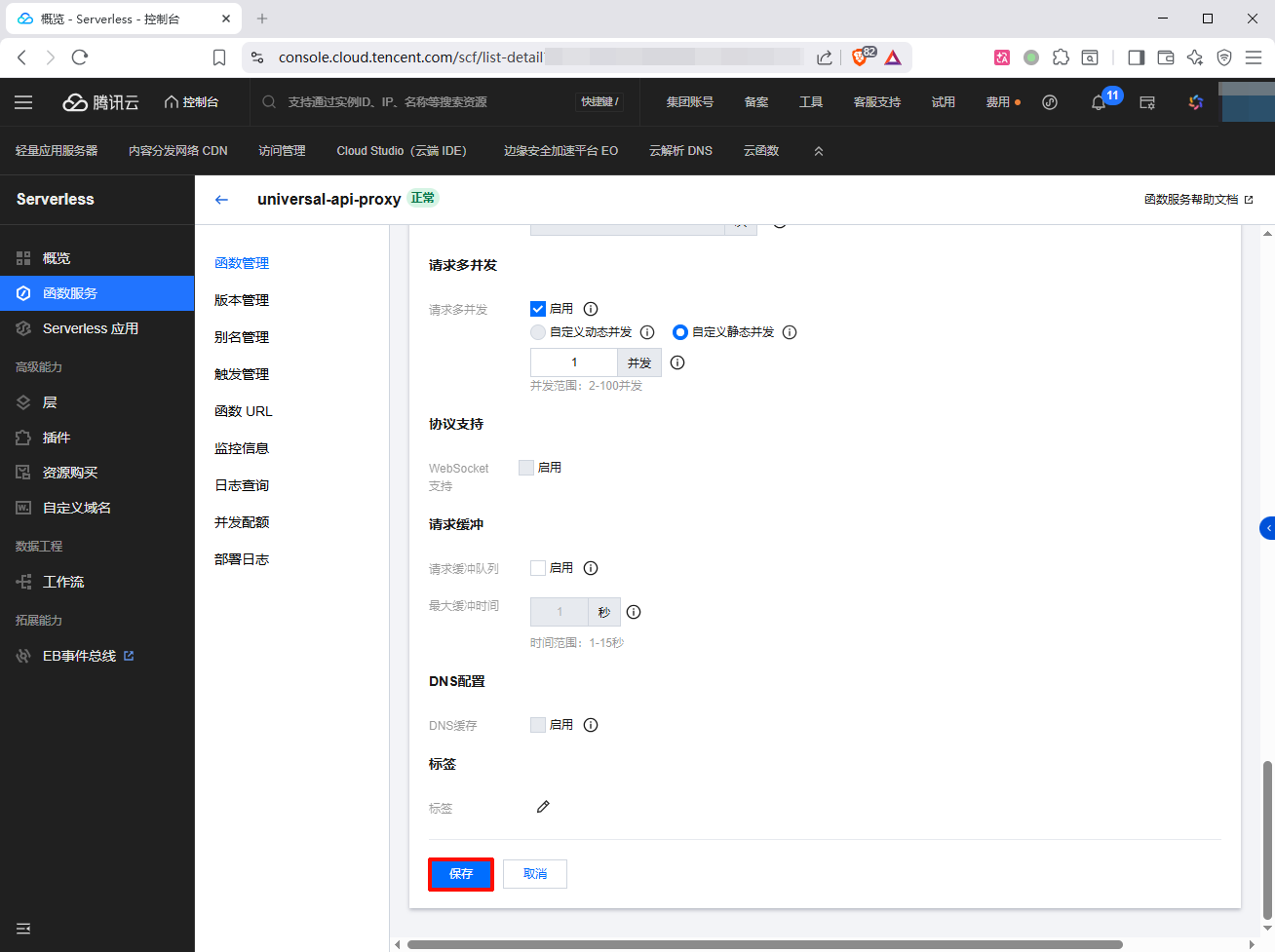This screenshot has width=1275, height=952.
Task: Expand the blue side panel arrow at right edge
Action: click(1267, 528)
